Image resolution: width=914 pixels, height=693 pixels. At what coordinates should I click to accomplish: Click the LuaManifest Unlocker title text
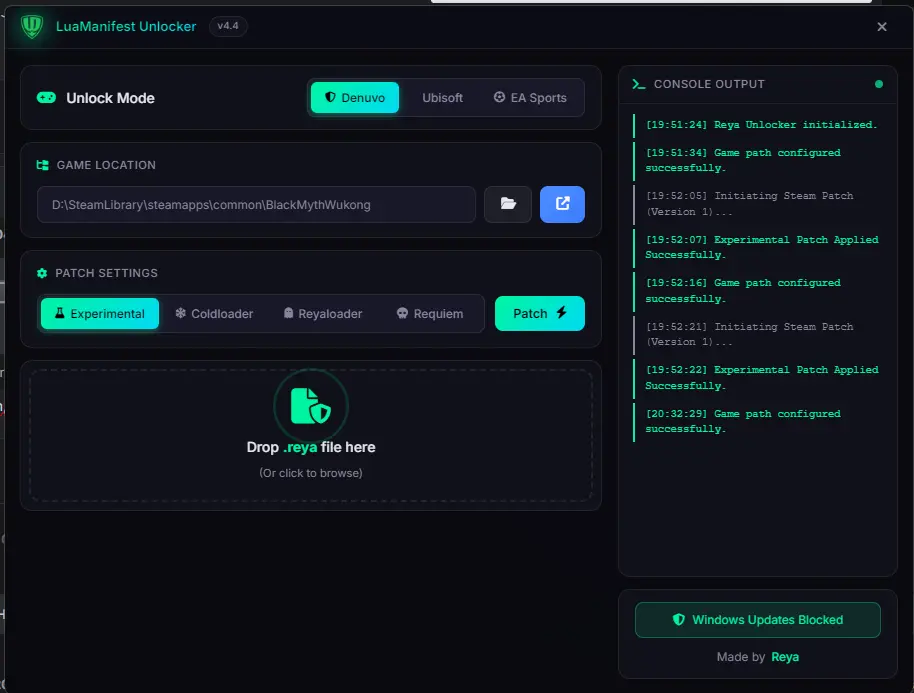(x=126, y=26)
